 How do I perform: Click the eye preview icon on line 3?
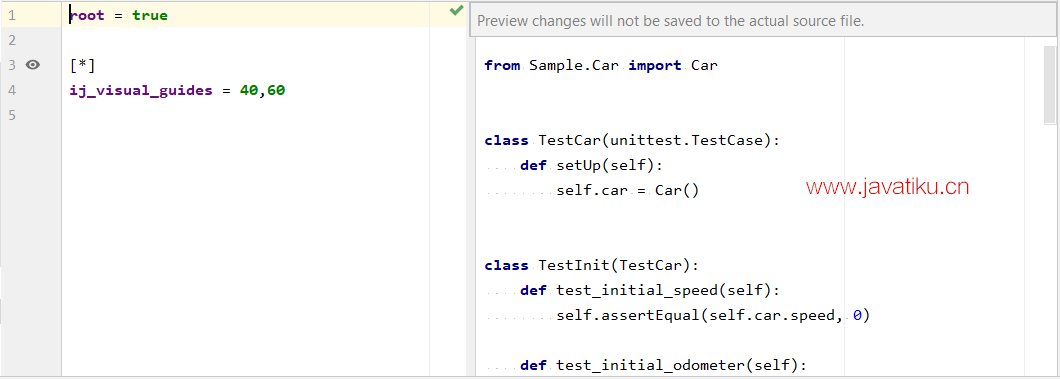tap(32, 65)
